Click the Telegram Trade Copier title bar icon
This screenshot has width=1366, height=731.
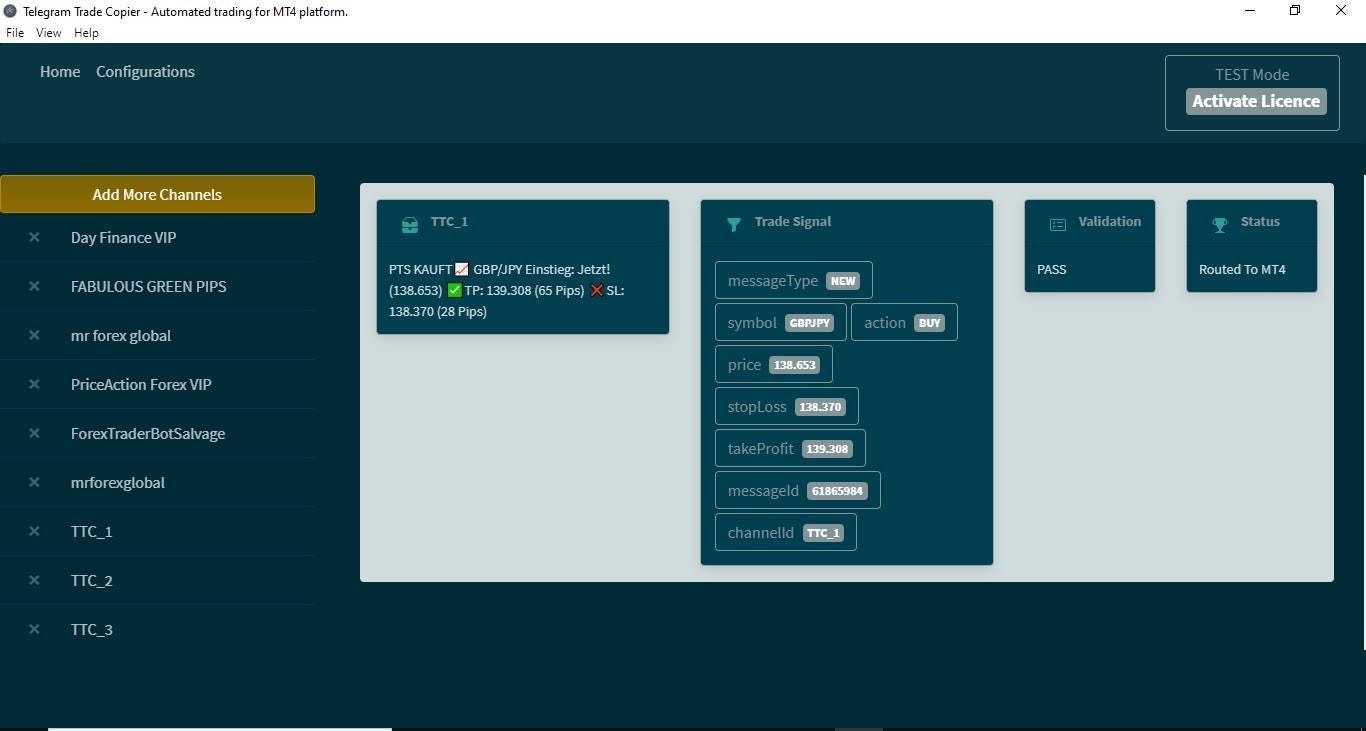tap(9, 11)
